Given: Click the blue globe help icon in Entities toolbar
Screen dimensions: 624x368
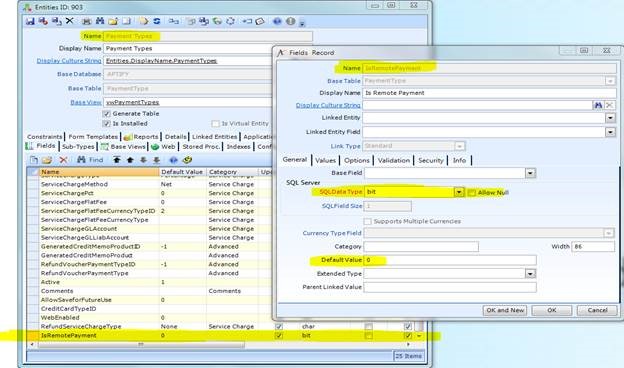Looking at the screenshot, I should [x=277, y=21].
